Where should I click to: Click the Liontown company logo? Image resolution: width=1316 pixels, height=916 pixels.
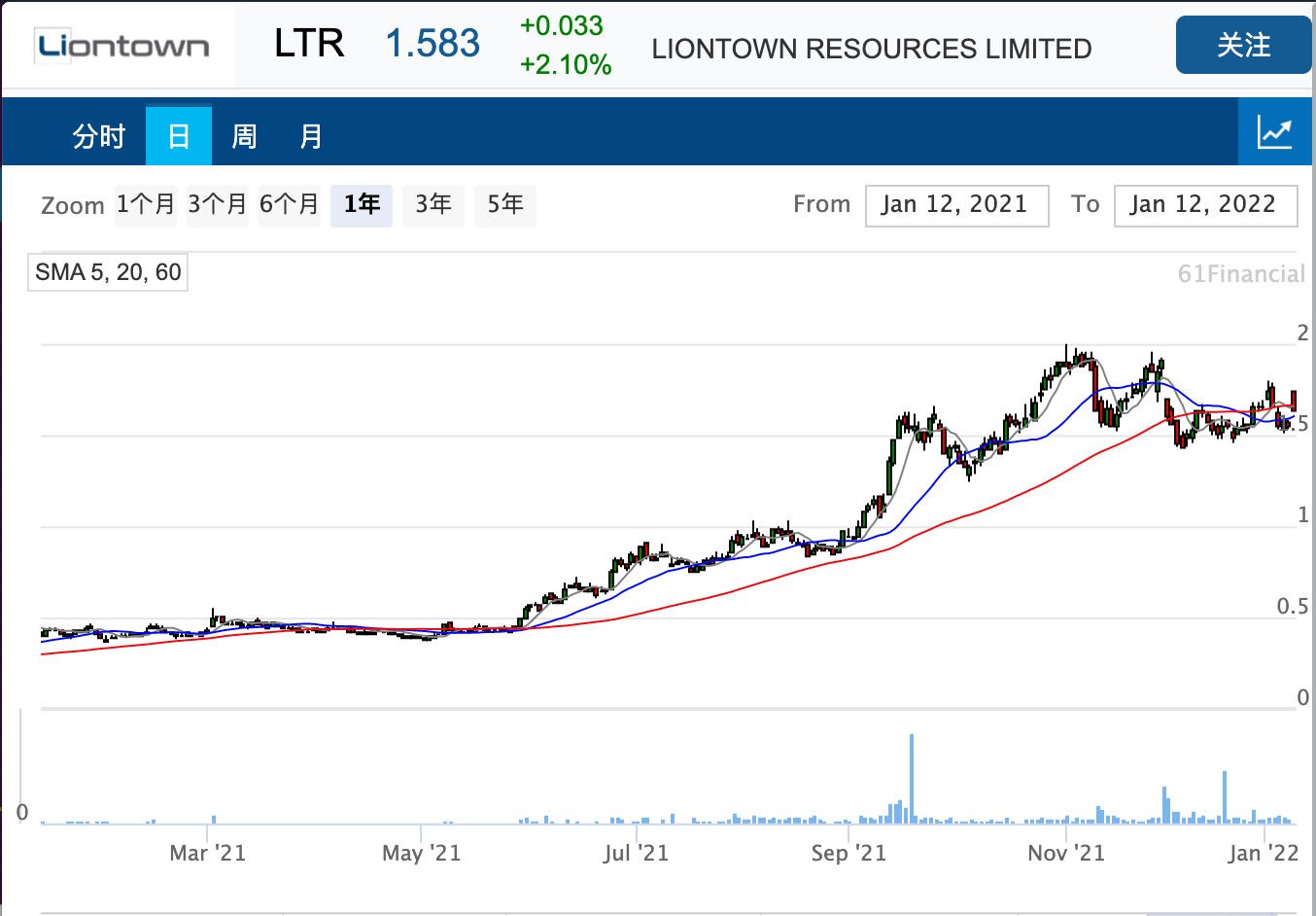(x=122, y=46)
